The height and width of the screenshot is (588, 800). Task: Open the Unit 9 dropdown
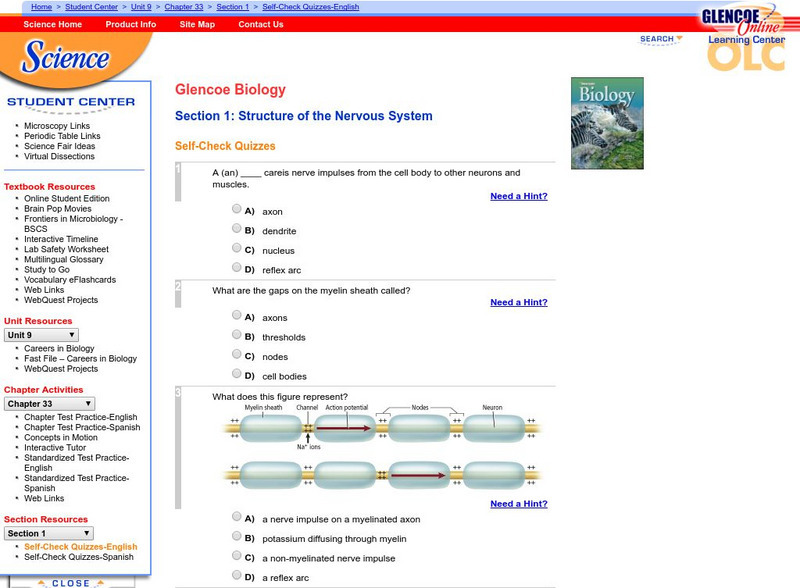click(41, 335)
